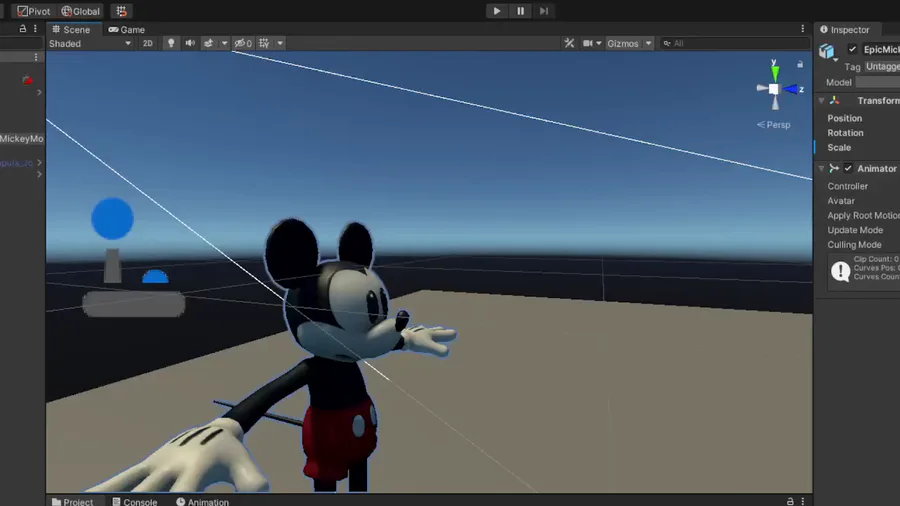Click the Apply Root Motion label
The height and width of the screenshot is (506, 900).
863,215
